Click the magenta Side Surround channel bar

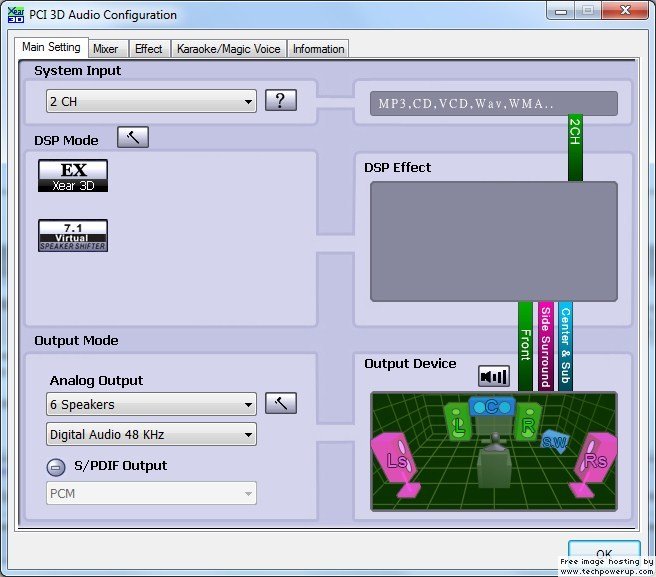click(546, 346)
